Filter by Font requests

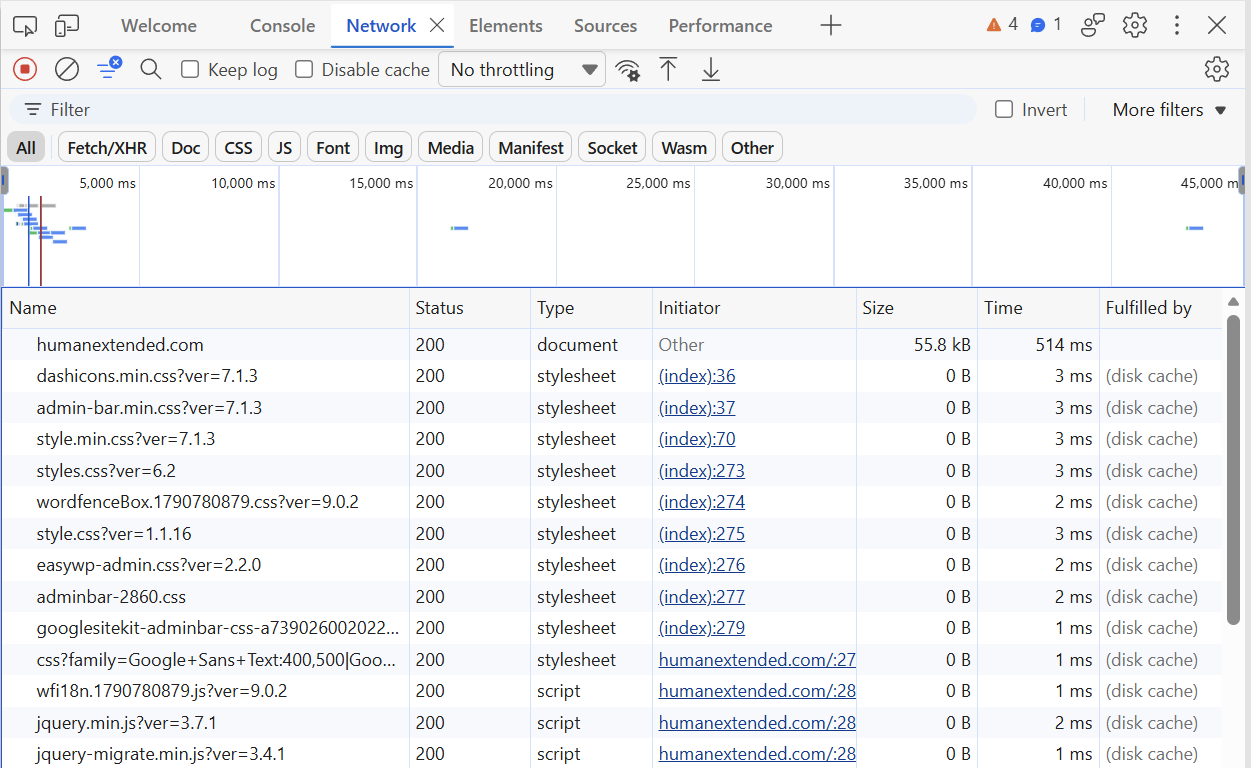pos(333,148)
